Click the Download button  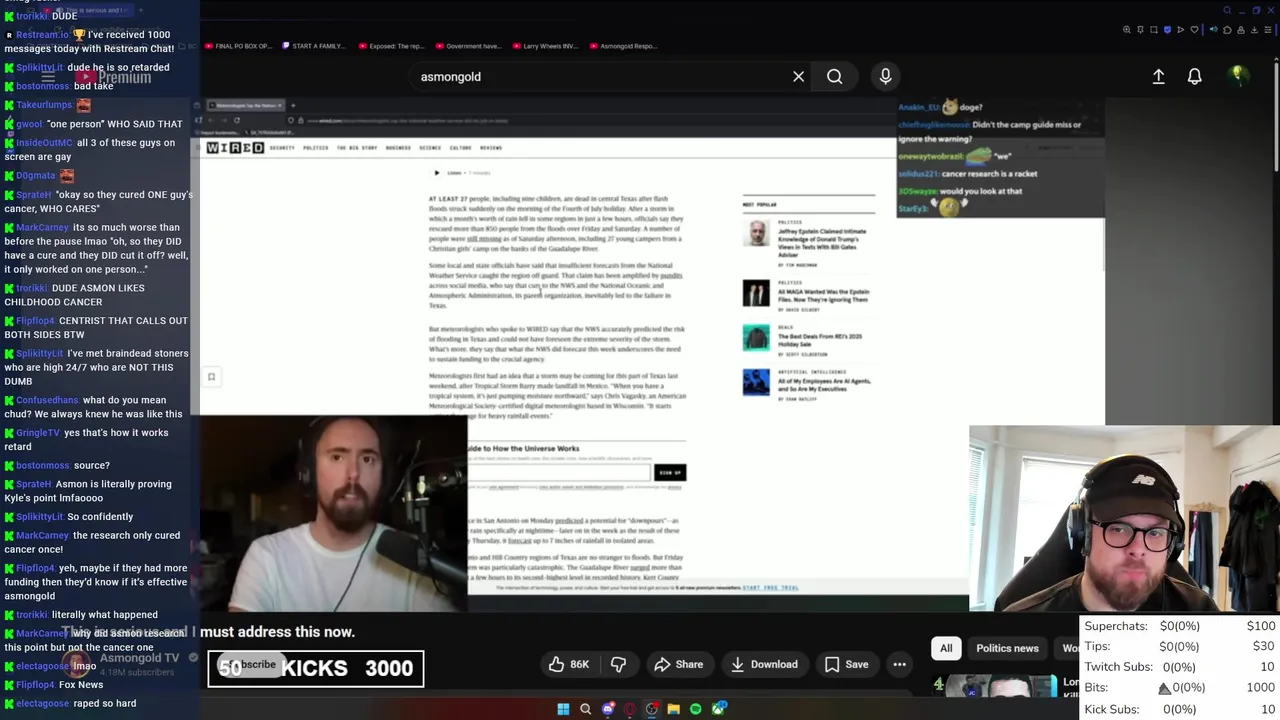click(x=764, y=664)
